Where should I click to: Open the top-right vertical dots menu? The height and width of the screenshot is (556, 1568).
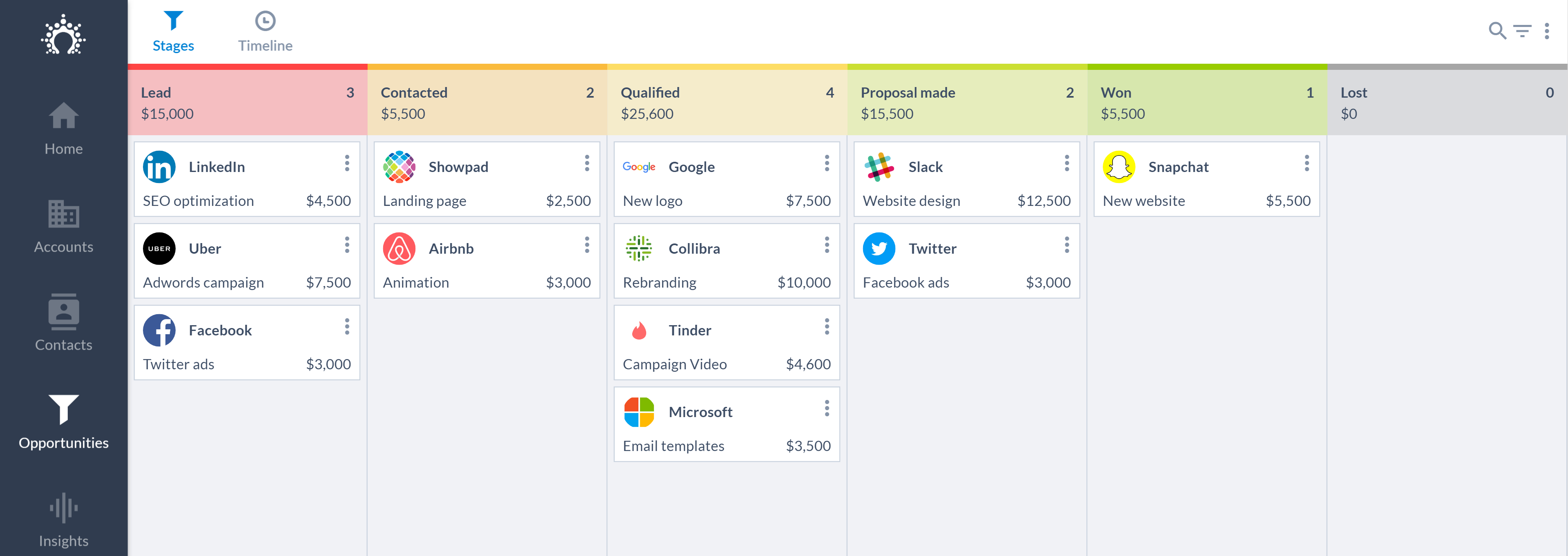point(1547,31)
